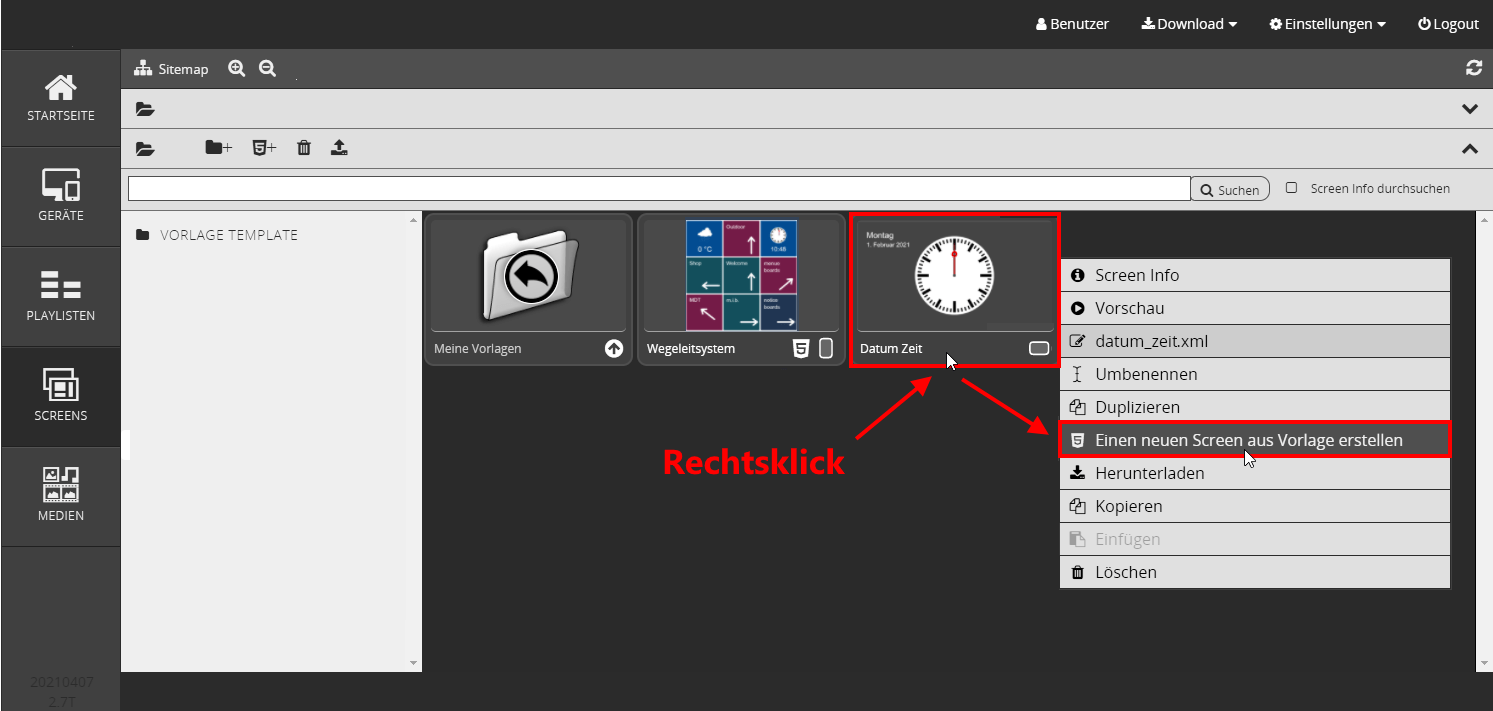Upload a file via the upload icon
Viewport: 1493px width, 711px height.
(339, 147)
